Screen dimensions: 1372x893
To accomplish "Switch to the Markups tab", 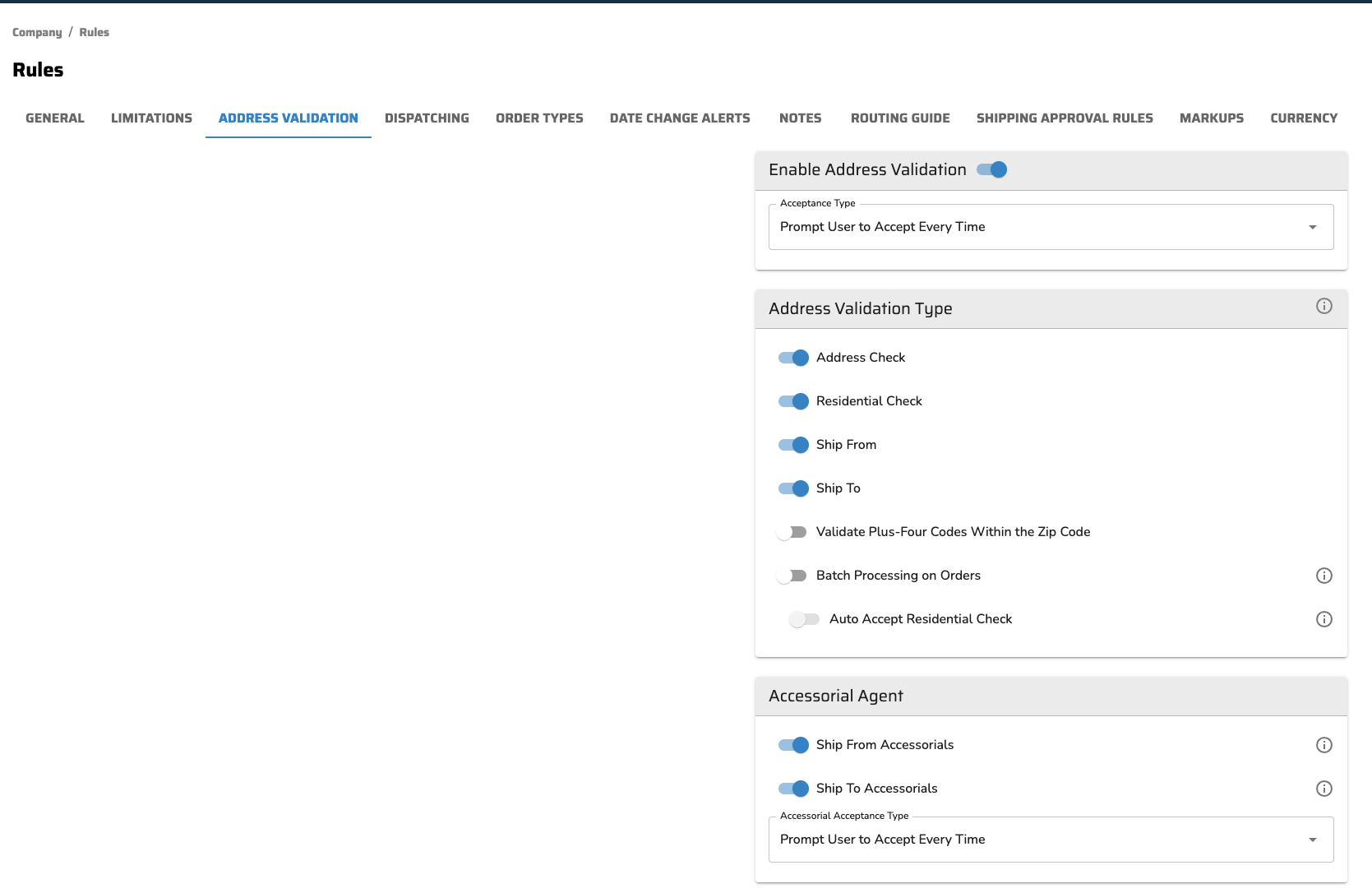I will (x=1212, y=118).
